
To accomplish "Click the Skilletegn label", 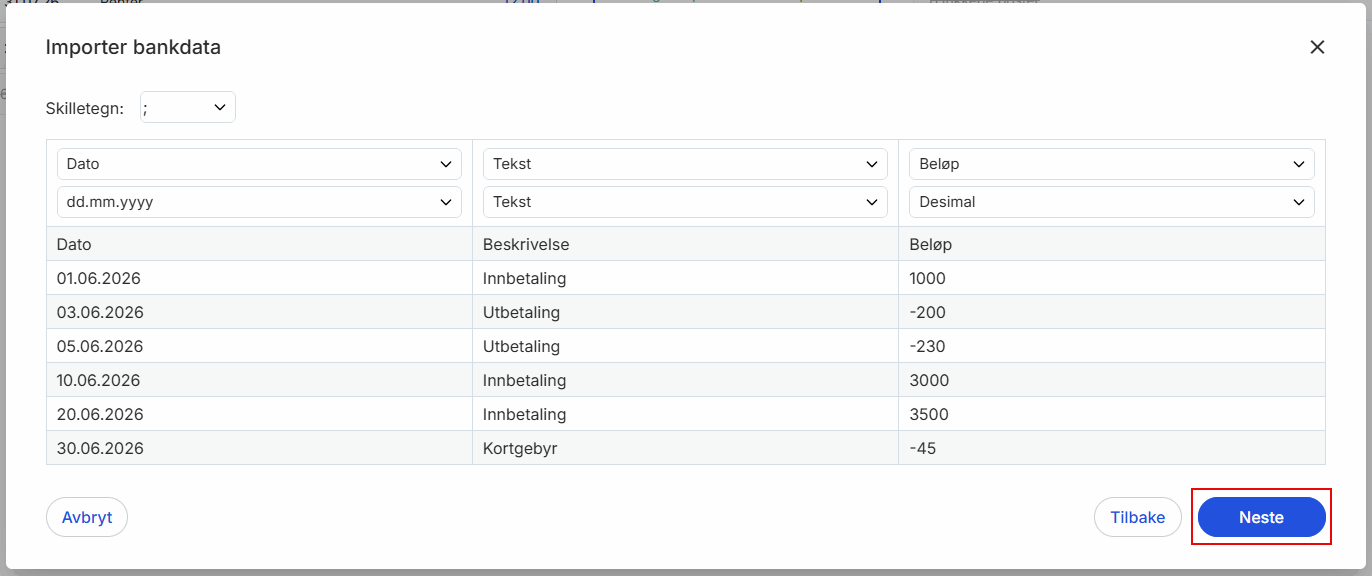I will (85, 108).
